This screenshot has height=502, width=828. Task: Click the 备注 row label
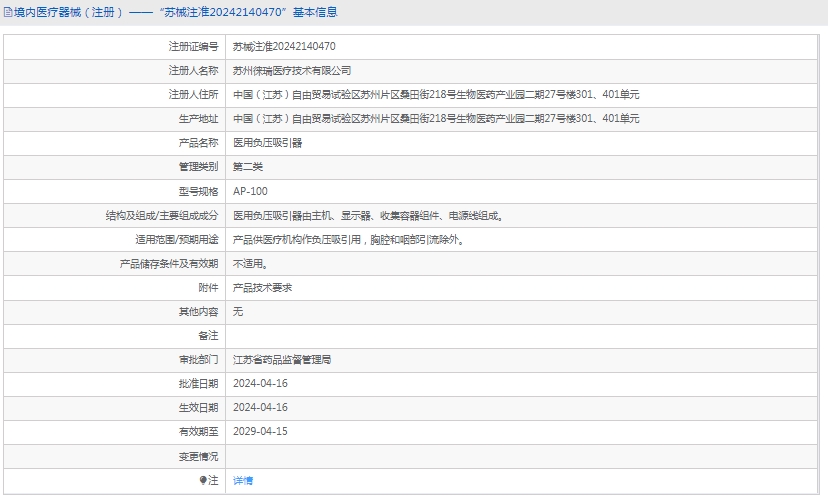pyautogui.click(x=207, y=336)
